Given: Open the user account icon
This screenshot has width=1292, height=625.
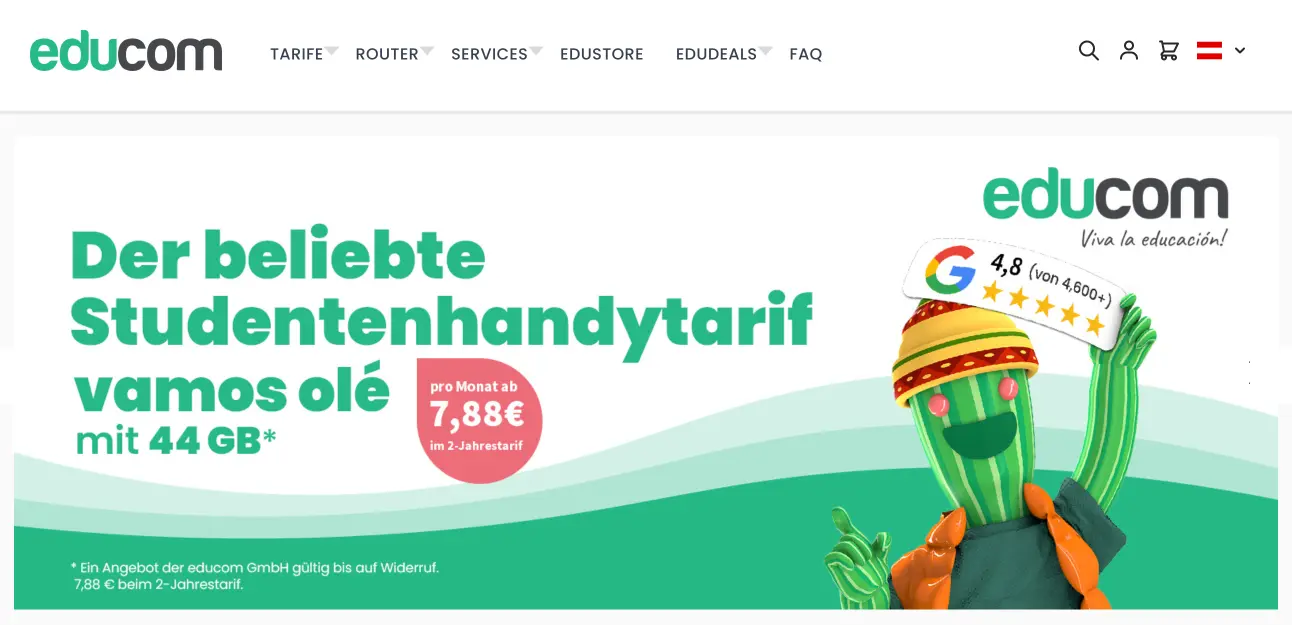Looking at the screenshot, I should (1129, 50).
